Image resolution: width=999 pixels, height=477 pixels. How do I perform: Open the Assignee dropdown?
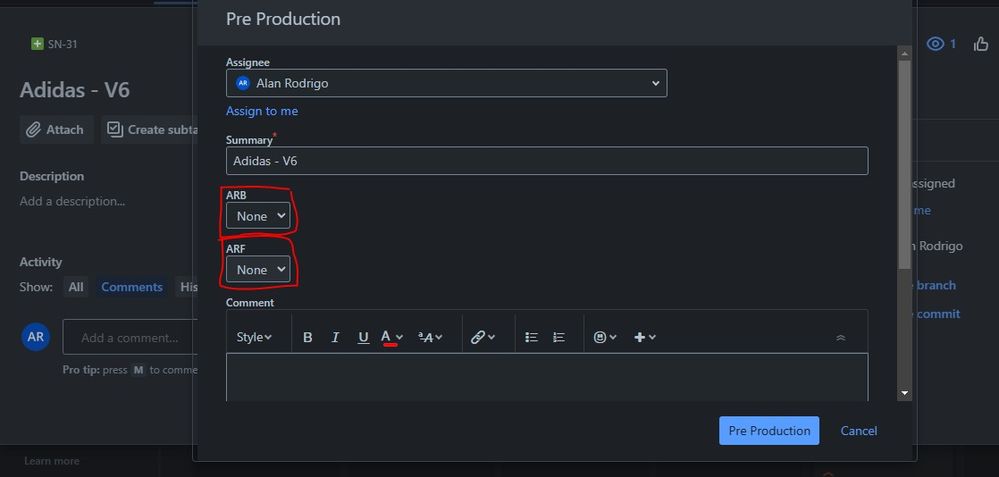click(x=447, y=83)
